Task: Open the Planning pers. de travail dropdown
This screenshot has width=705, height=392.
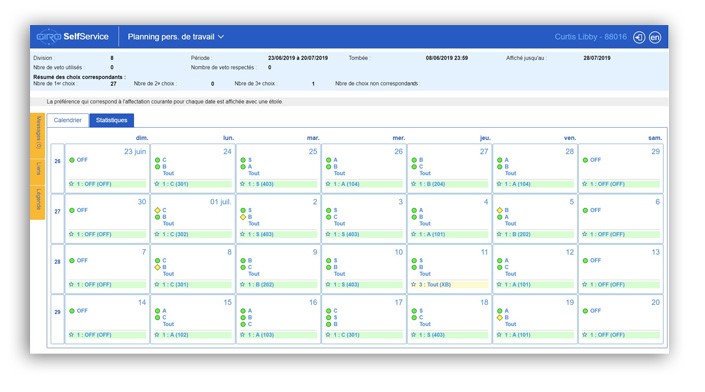Action: tap(175, 37)
